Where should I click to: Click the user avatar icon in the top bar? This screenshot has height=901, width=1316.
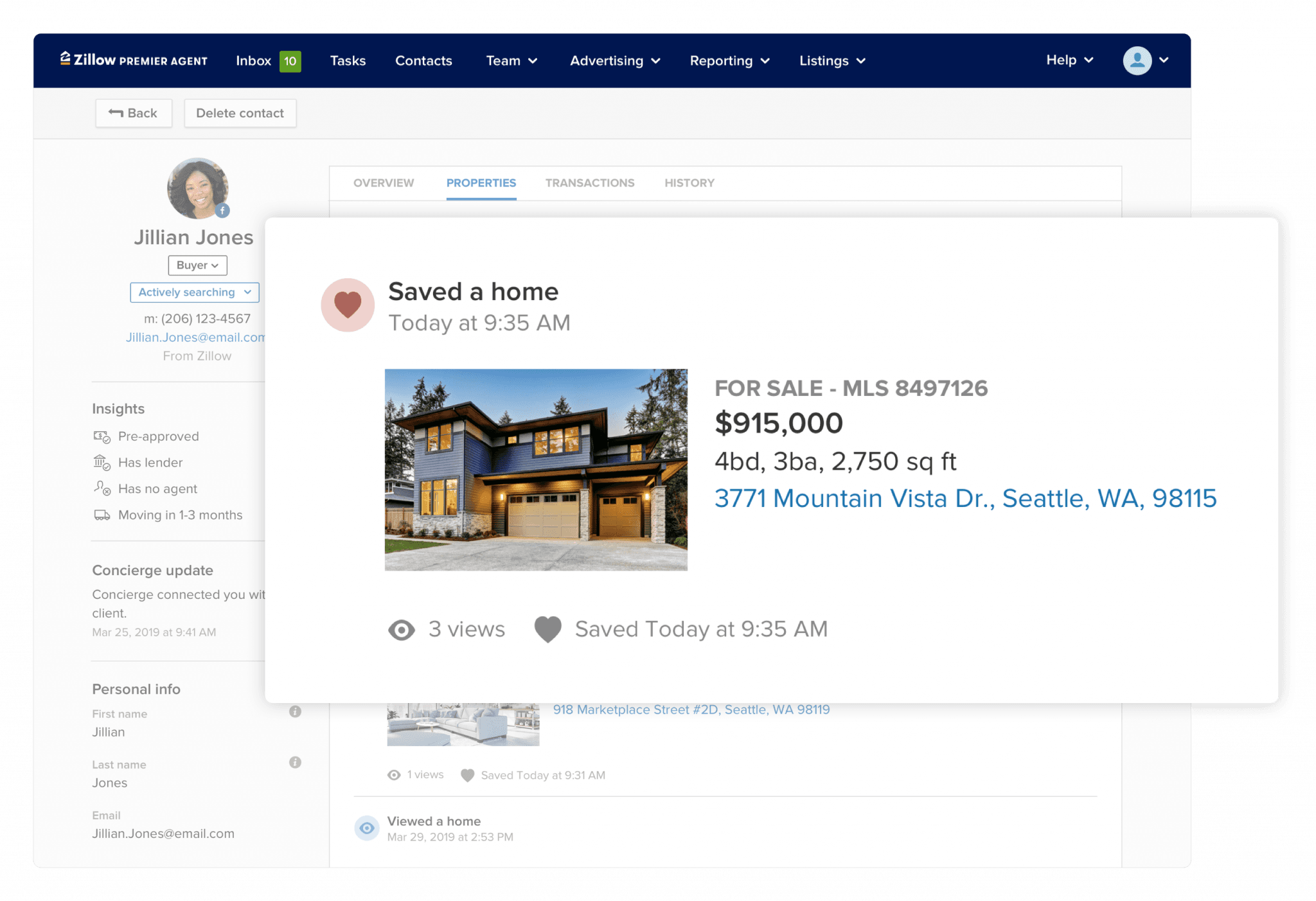tap(1137, 60)
